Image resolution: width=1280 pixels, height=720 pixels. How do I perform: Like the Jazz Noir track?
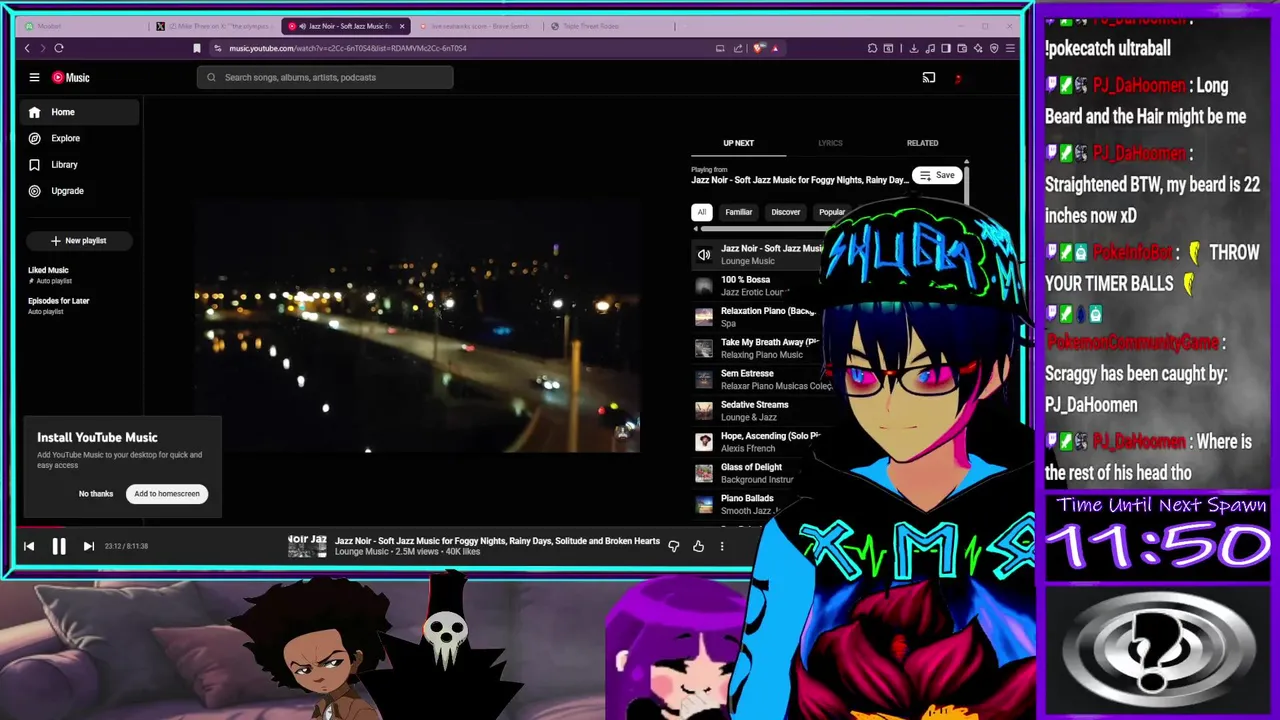click(x=698, y=546)
